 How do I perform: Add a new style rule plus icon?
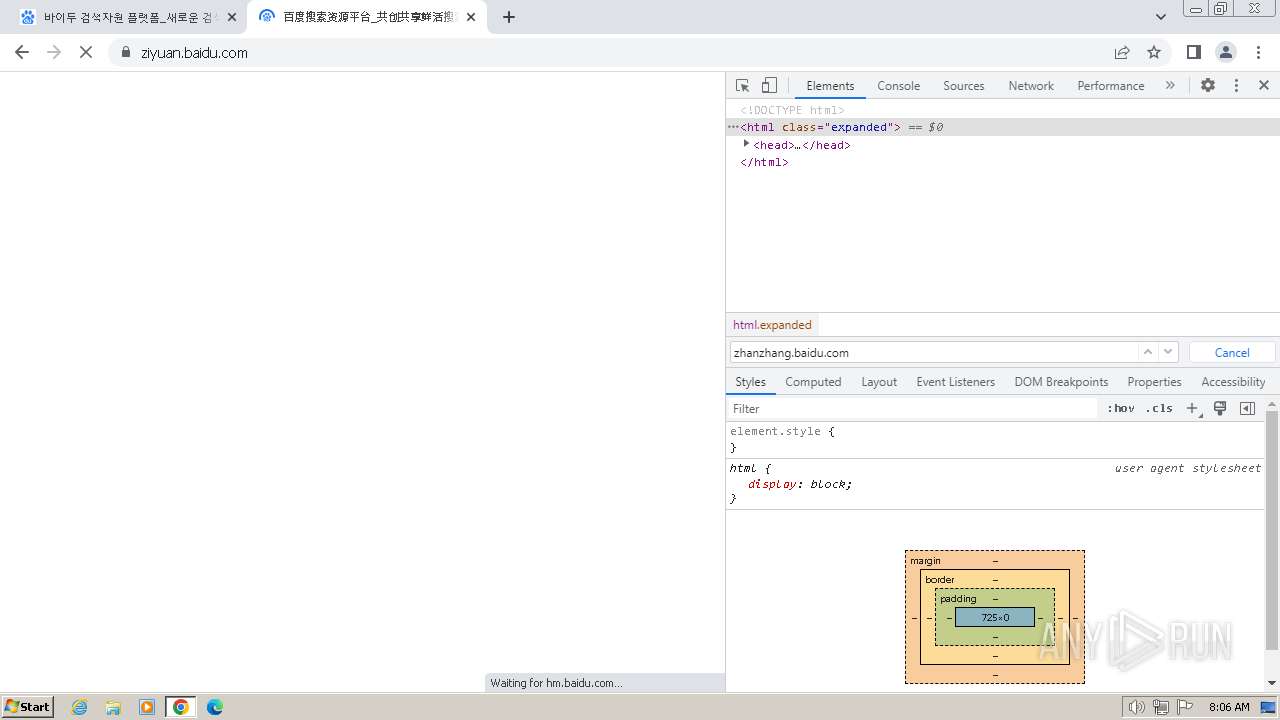[1192, 408]
